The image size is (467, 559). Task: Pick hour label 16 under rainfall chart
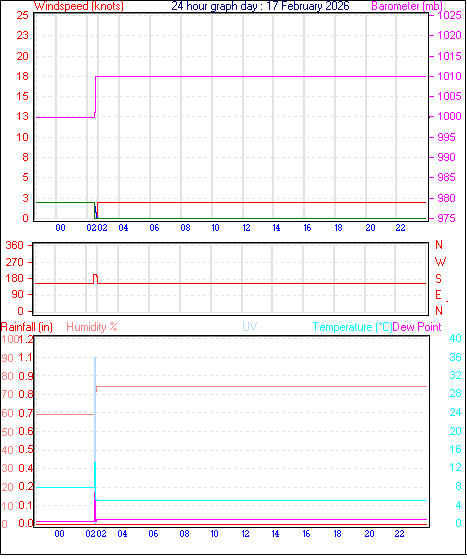click(x=306, y=534)
